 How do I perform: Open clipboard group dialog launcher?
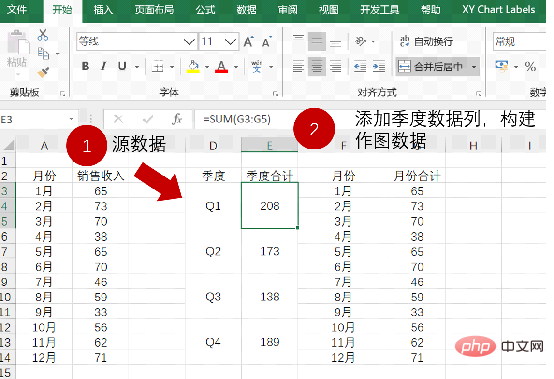point(63,94)
